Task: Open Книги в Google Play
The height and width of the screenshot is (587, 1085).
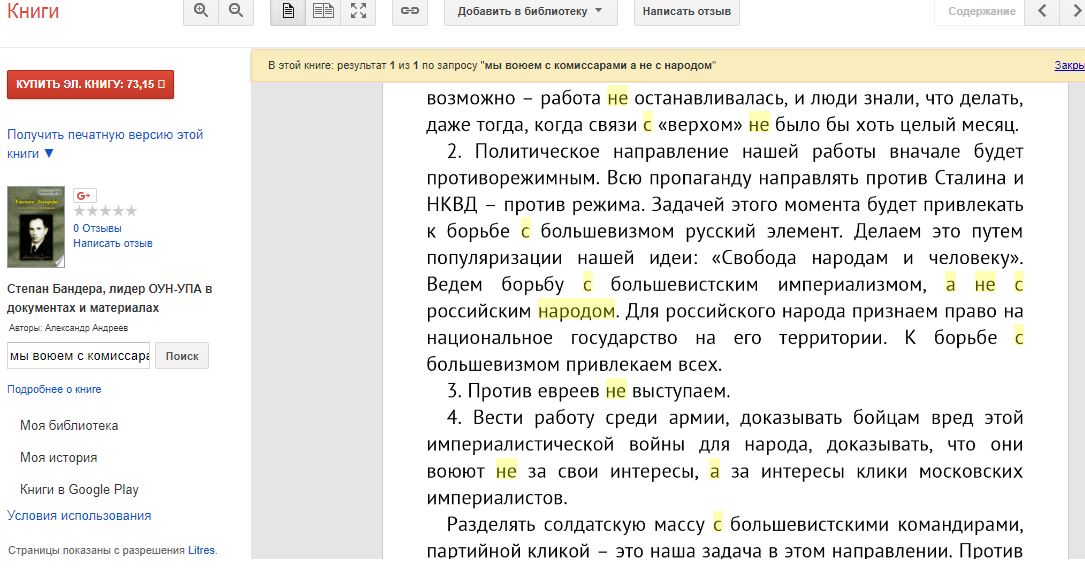Action: 80,489
